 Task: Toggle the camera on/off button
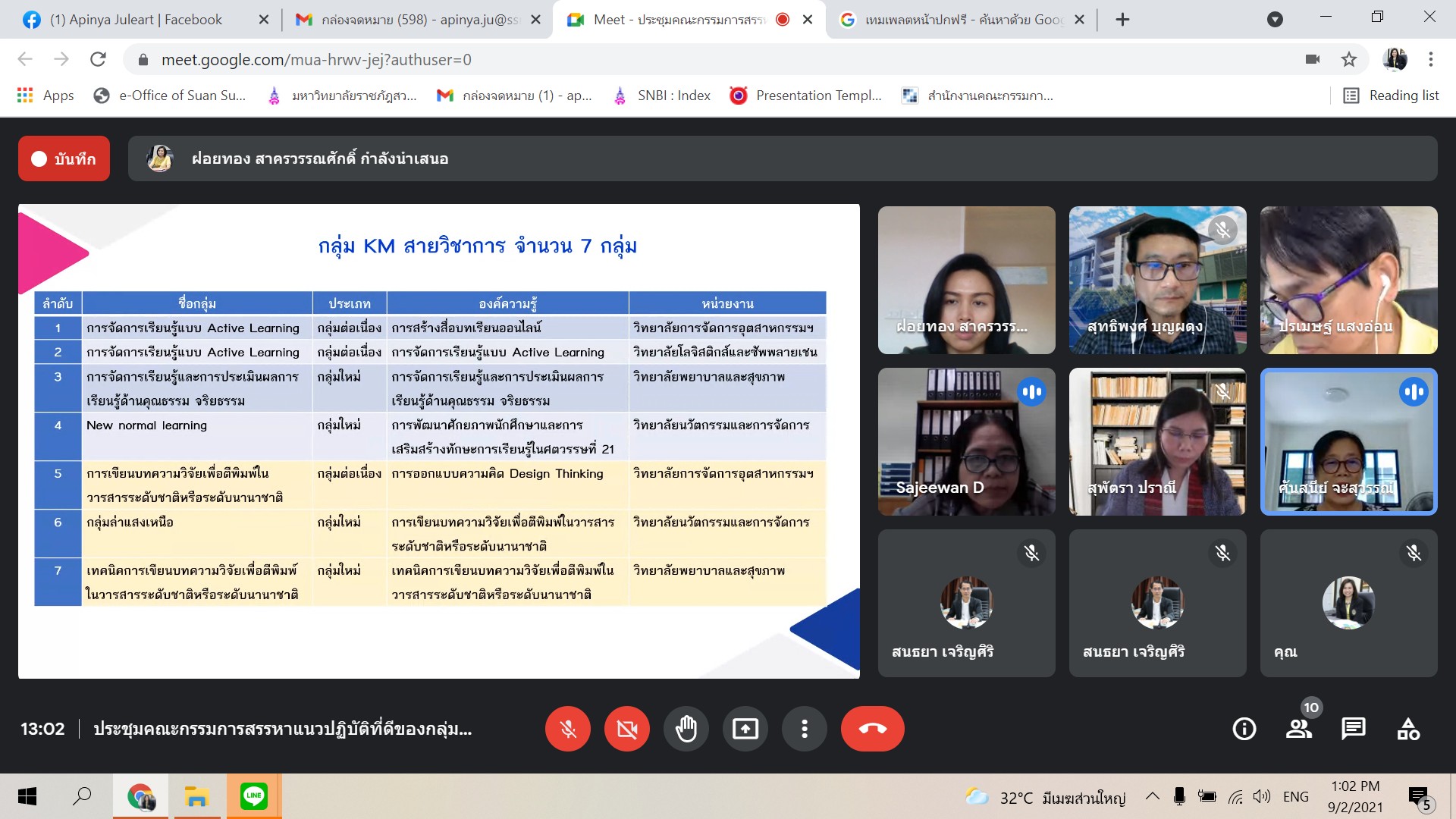click(x=626, y=729)
